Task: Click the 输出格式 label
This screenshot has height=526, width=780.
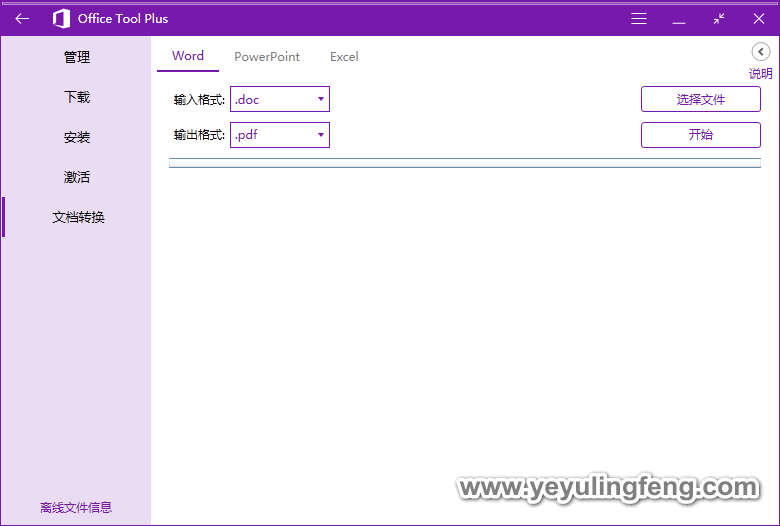Action: tap(199, 135)
